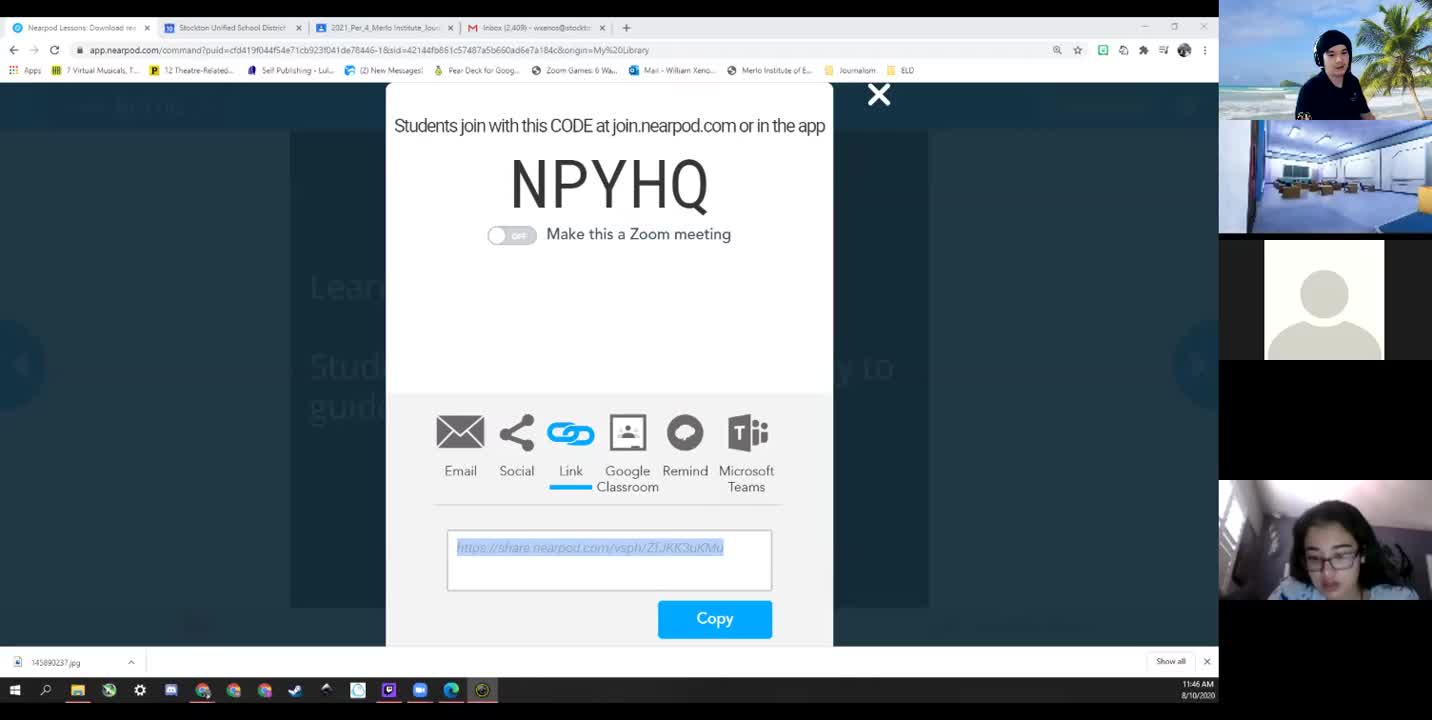Open the ELD bookmarks folder

pyautogui.click(x=900, y=71)
